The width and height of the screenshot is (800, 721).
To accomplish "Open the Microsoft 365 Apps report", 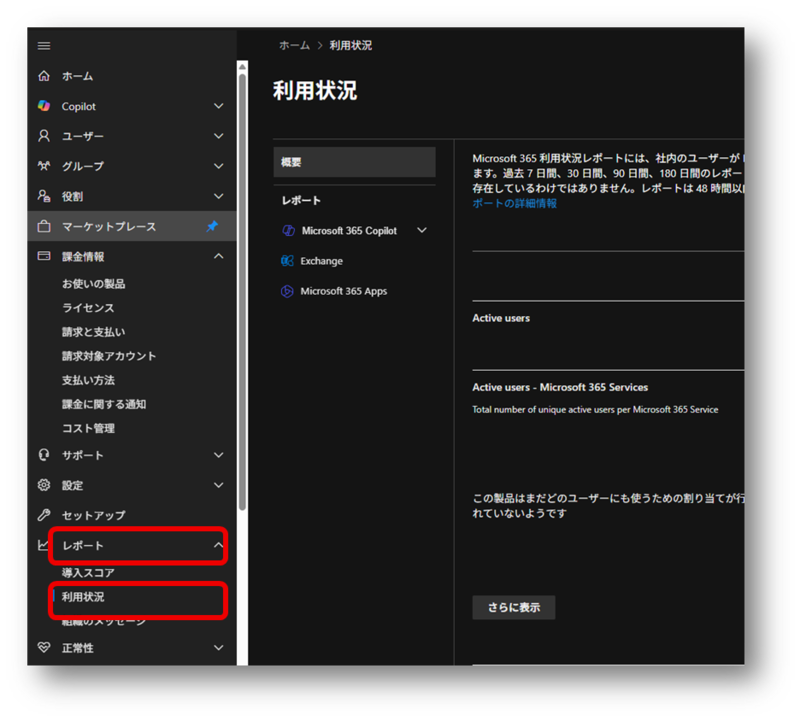I will coord(343,291).
